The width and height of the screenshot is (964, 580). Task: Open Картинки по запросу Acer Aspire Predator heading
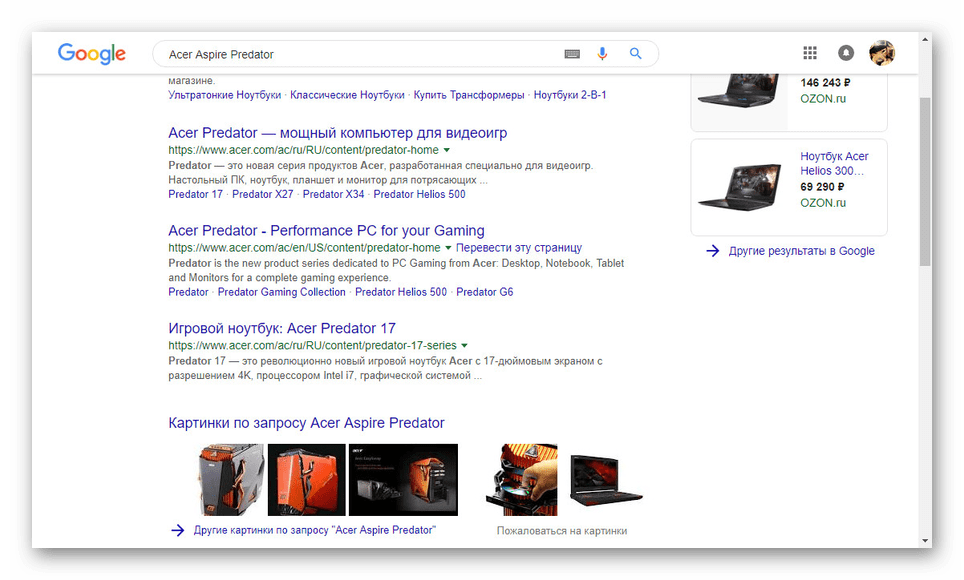pyautogui.click(x=306, y=423)
